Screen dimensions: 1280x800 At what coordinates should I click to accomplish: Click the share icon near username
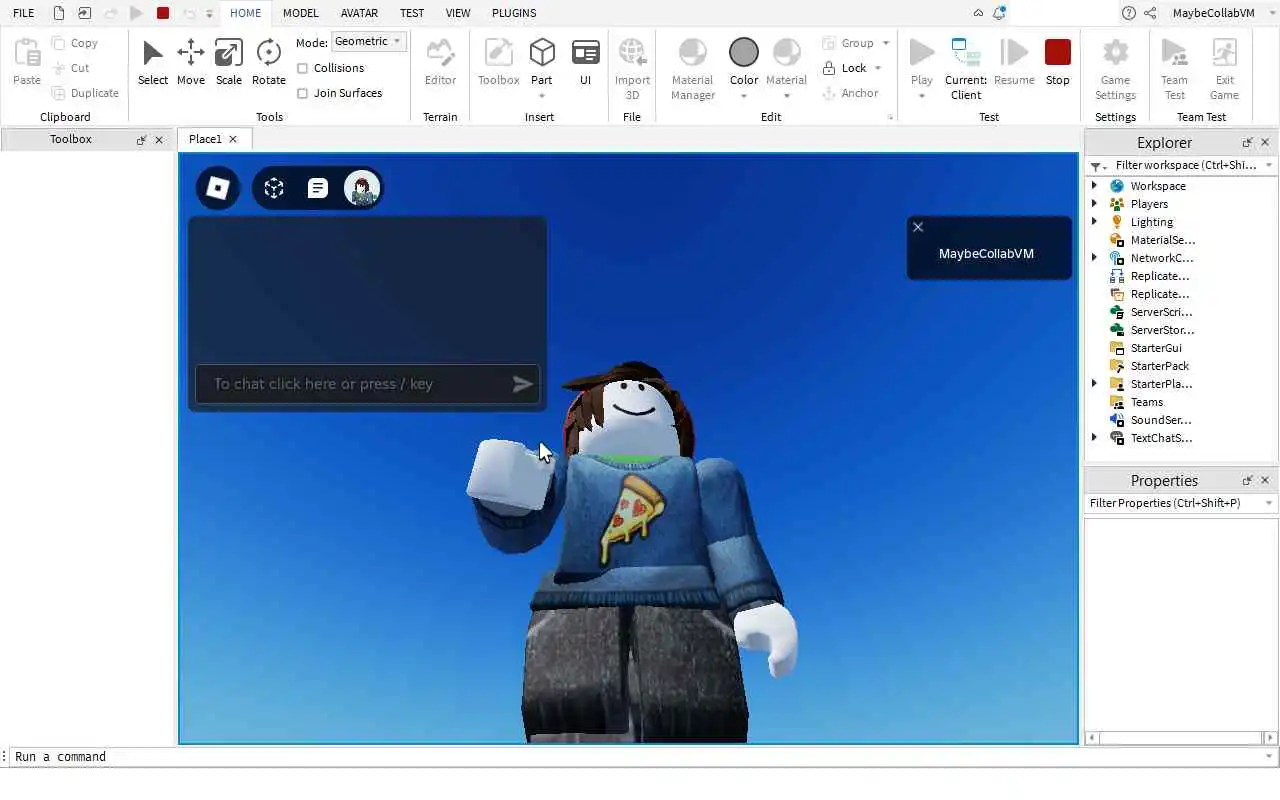point(1150,13)
